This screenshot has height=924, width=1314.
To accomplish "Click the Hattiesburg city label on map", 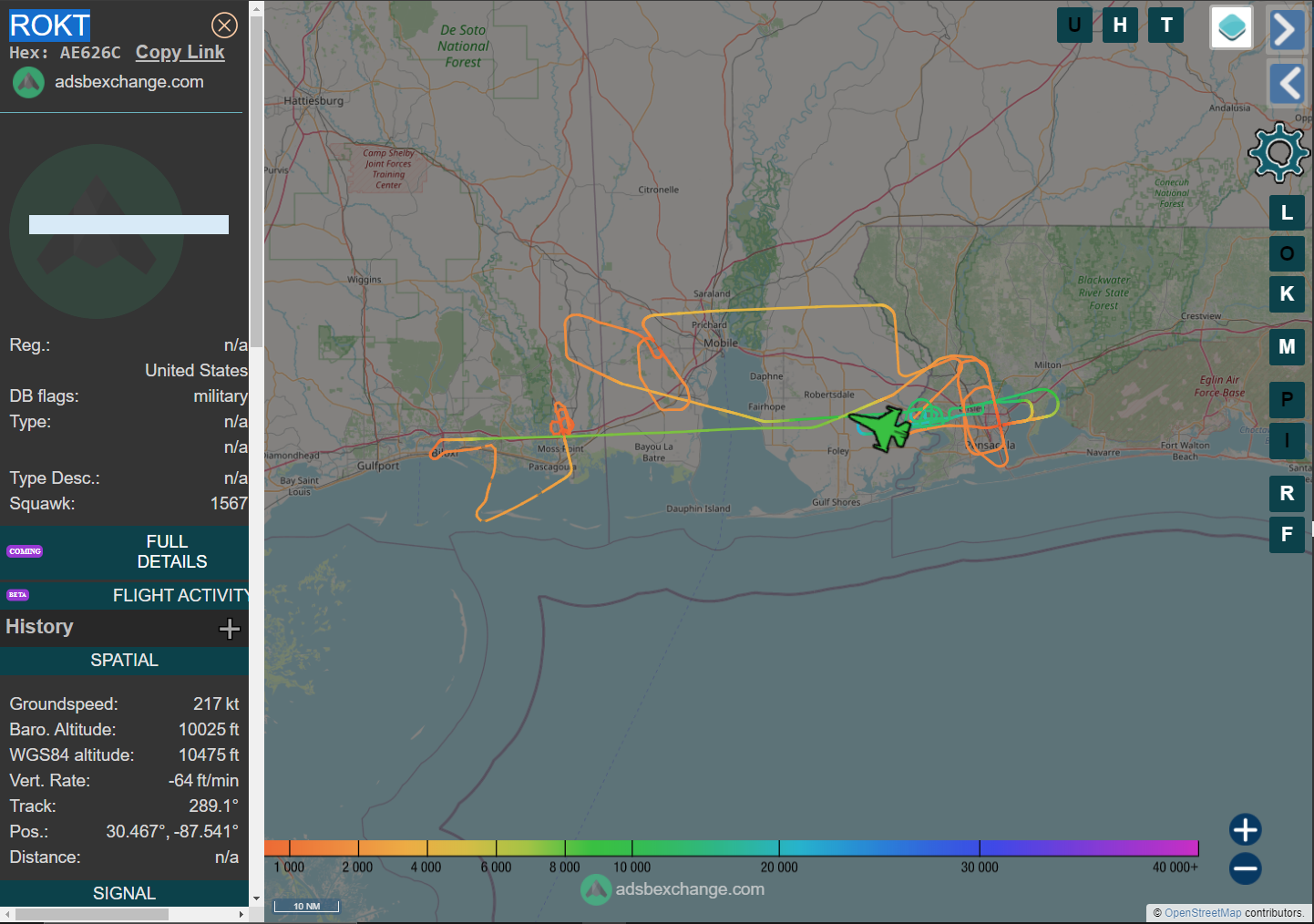I will [313, 101].
